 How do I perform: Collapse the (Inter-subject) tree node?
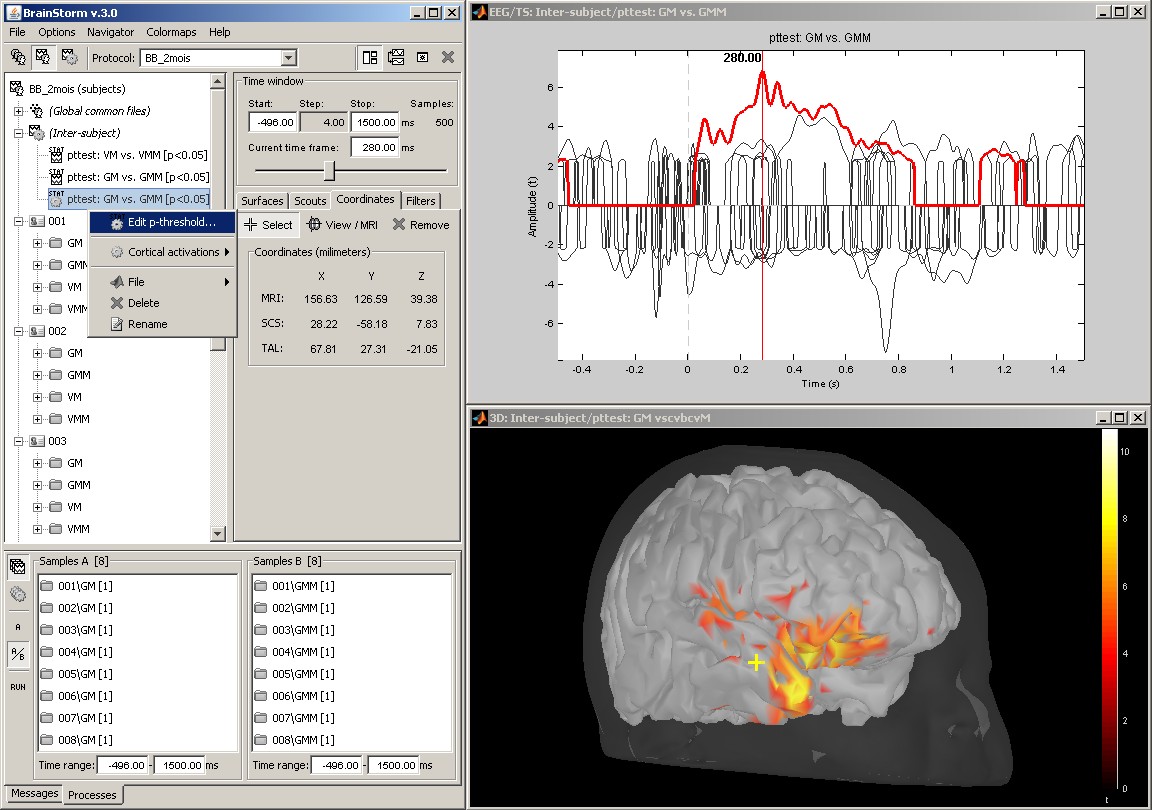click(18, 133)
